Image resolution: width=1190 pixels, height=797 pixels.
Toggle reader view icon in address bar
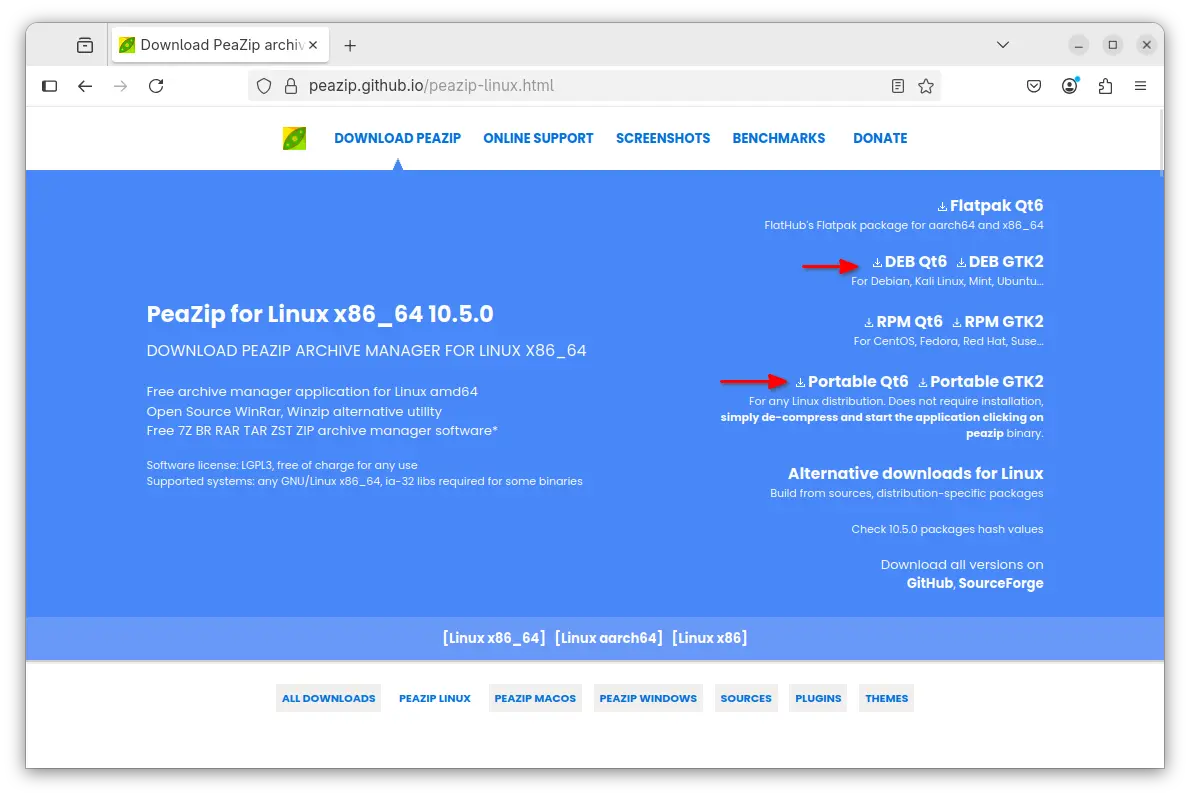point(898,86)
